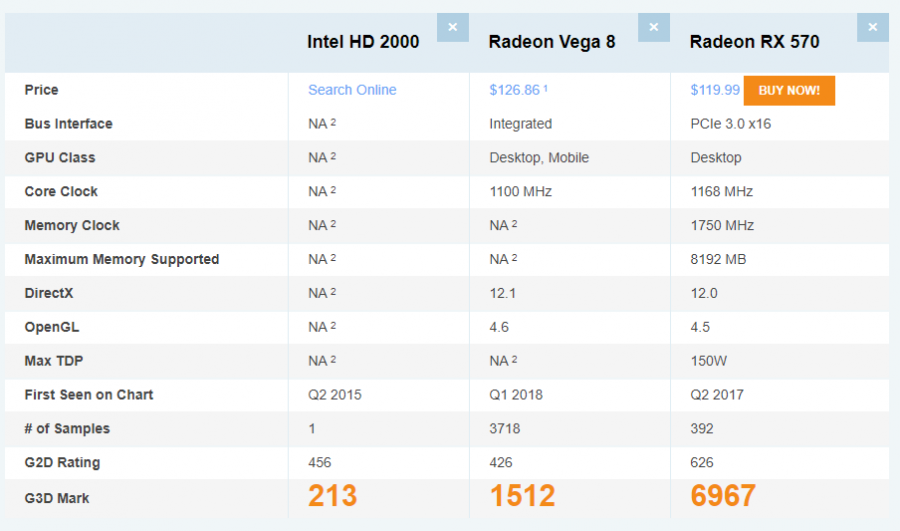
Task: Click the Memory Clock row label
Action: pos(72,226)
